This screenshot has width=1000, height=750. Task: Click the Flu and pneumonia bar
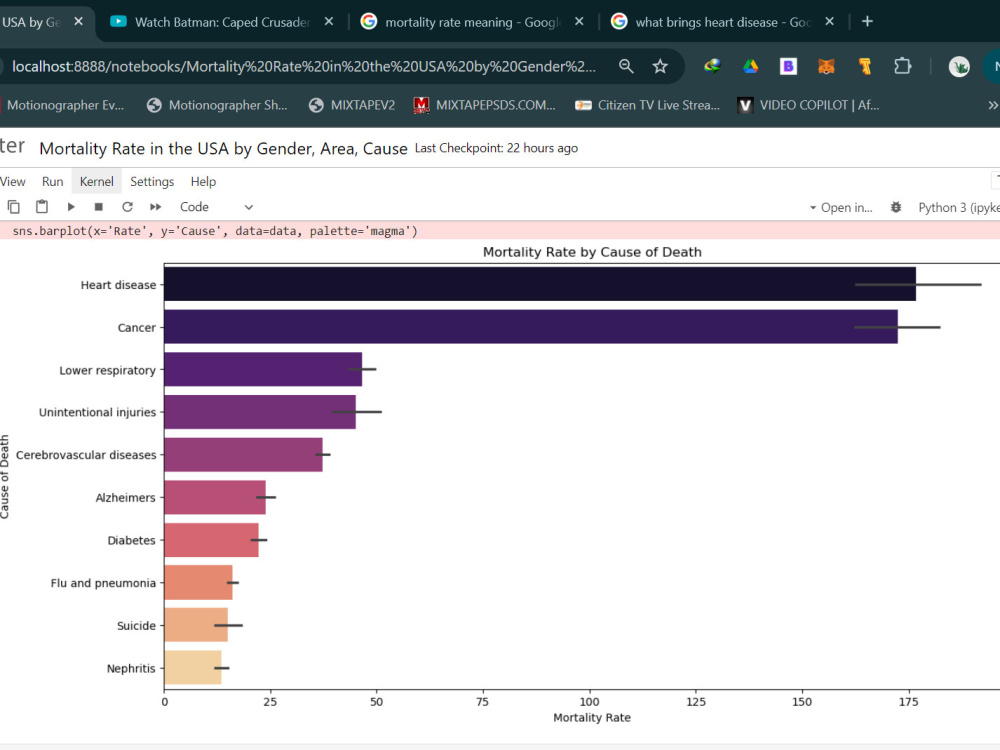198,583
